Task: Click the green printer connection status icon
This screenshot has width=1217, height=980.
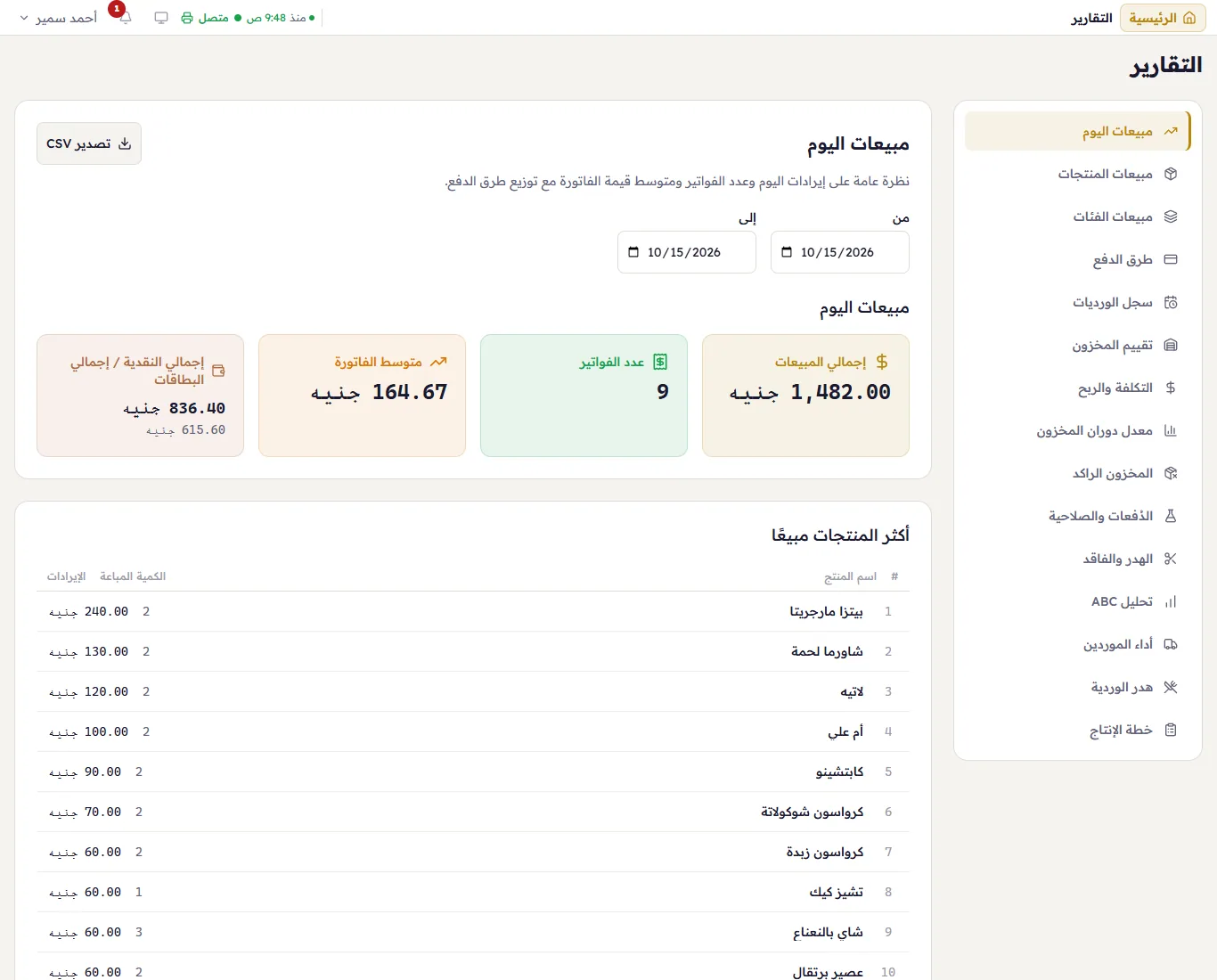Action: click(x=187, y=18)
